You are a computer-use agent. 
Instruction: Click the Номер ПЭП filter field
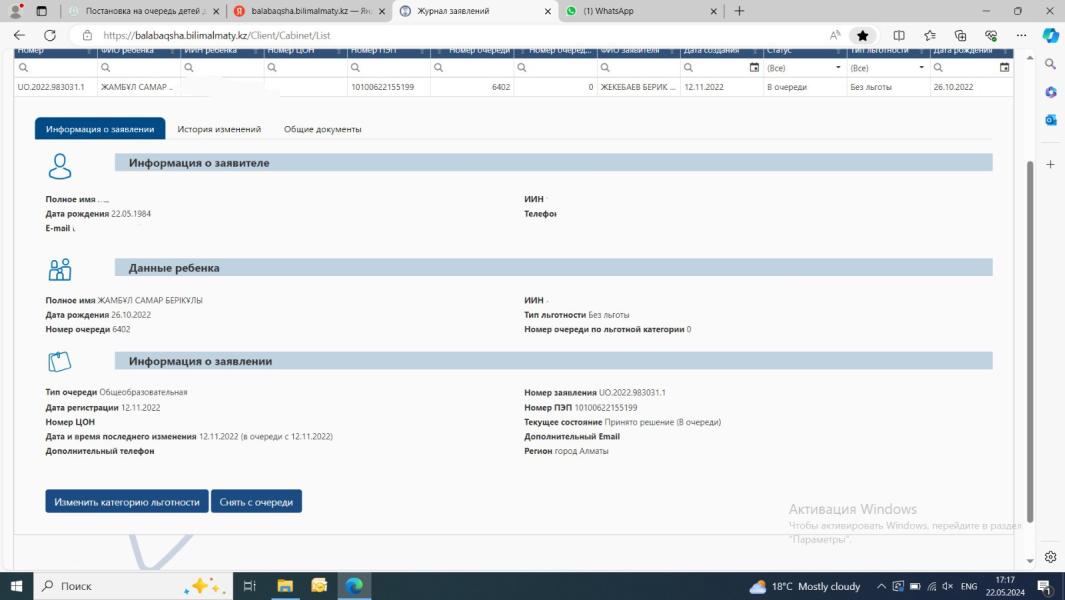click(x=389, y=67)
